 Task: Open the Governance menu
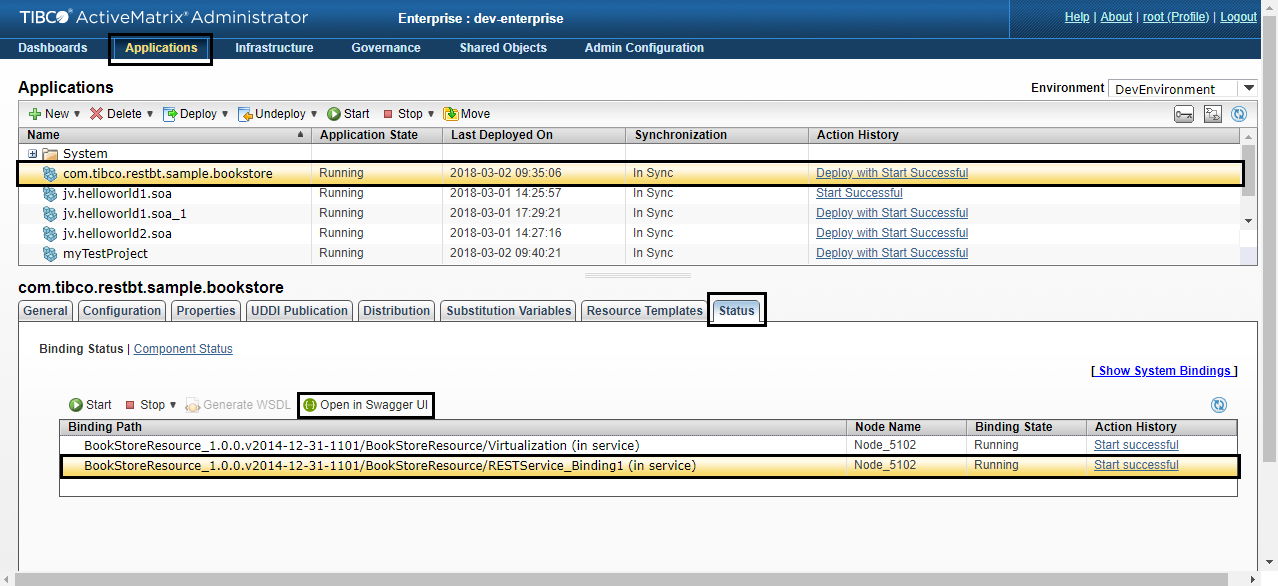click(386, 48)
